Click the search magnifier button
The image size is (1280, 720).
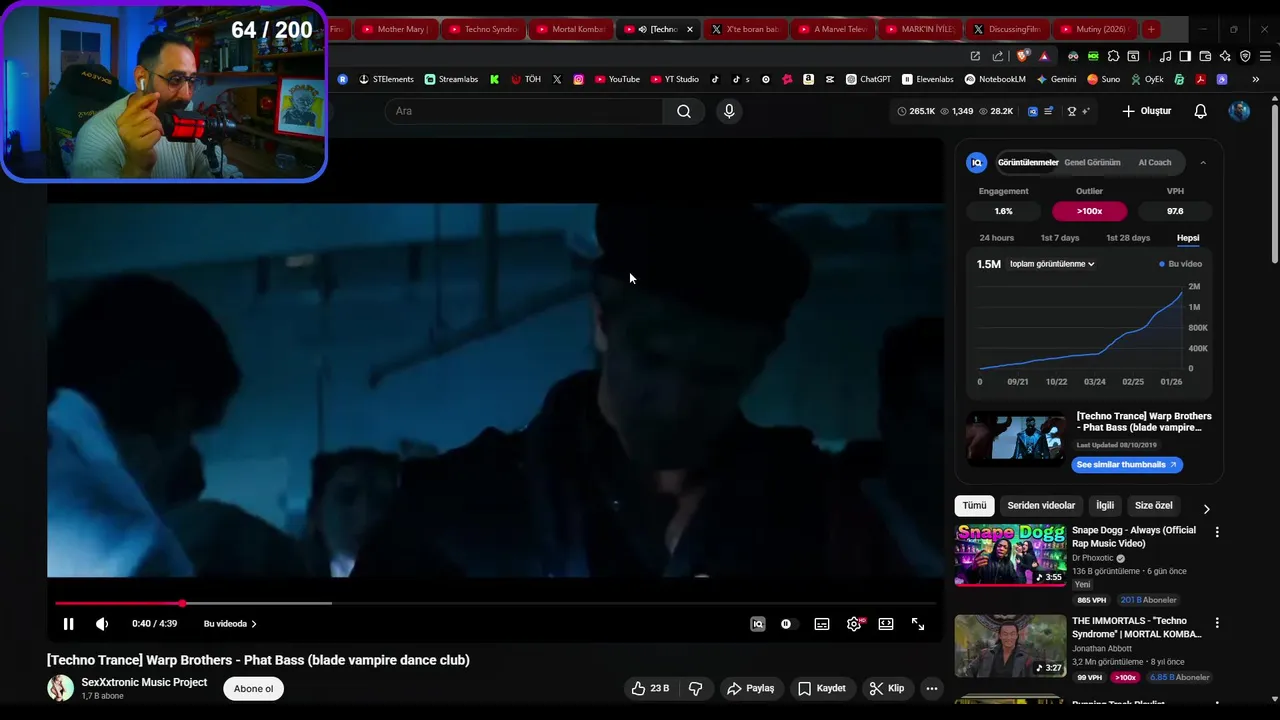click(x=684, y=111)
